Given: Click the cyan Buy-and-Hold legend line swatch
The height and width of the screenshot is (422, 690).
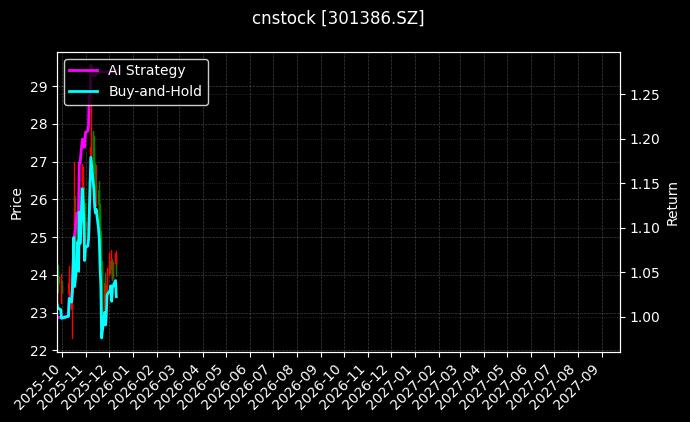Looking at the screenshot, I should [84, 92].
